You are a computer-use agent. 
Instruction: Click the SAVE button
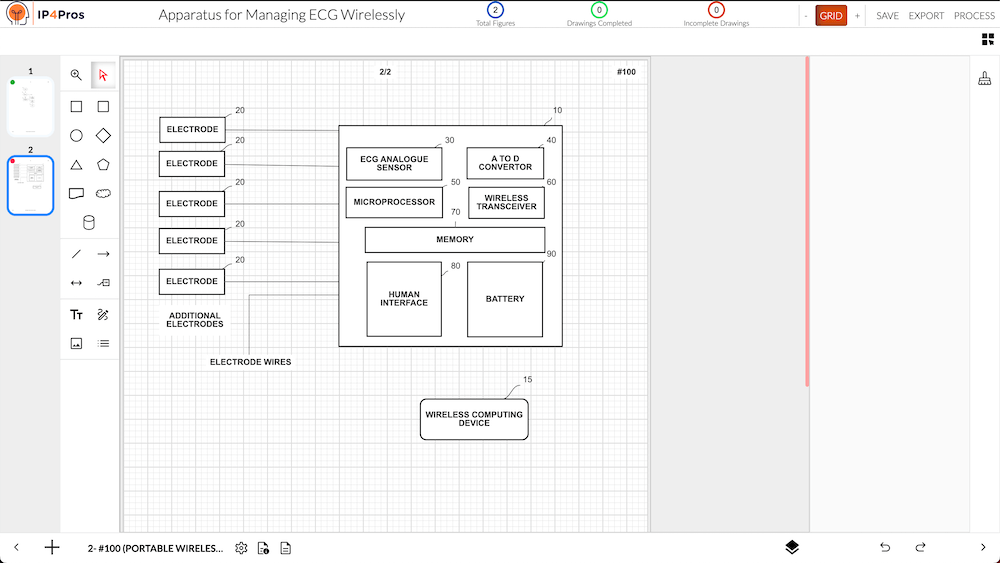click(x=887, y=16)
